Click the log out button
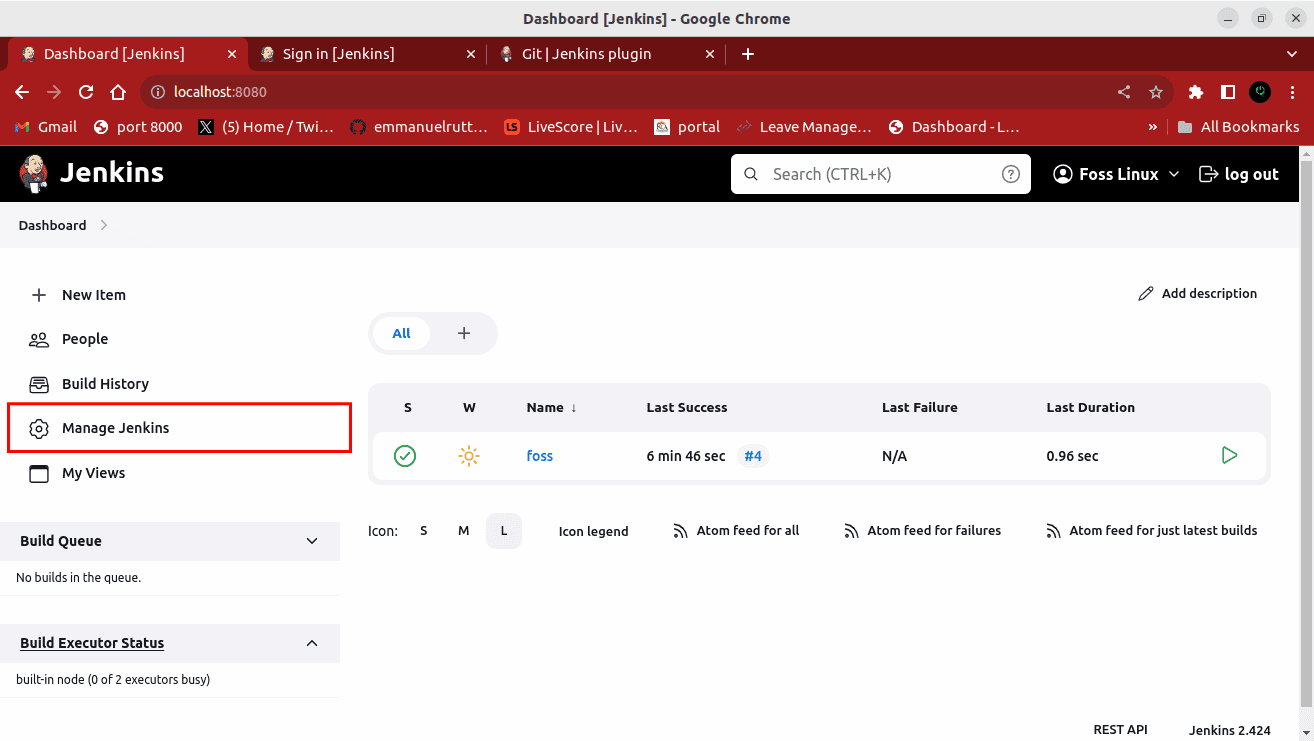 click(x=1239, y=174)
